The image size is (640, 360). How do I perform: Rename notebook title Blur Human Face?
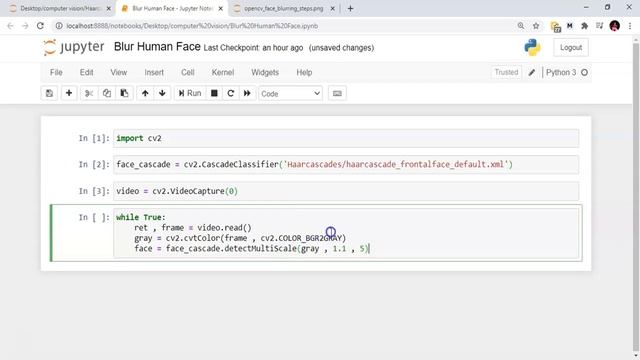pyautogui.click(x=157, y=47)
